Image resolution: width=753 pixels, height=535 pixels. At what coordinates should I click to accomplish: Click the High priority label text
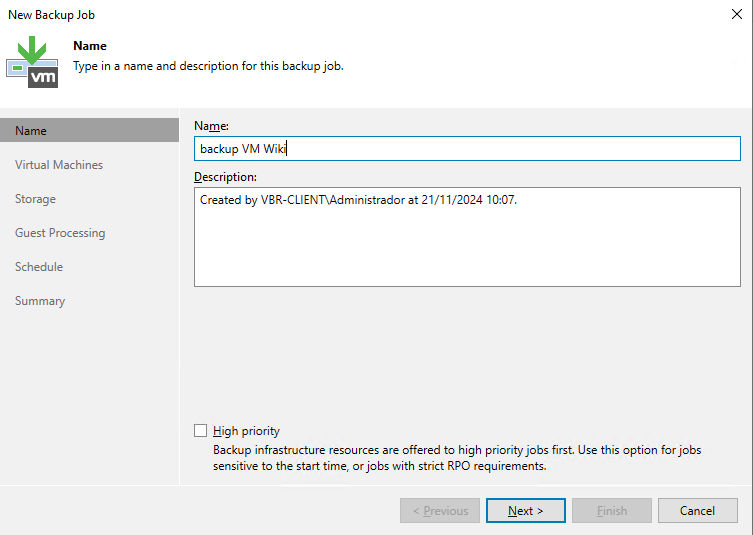point(246,431)
